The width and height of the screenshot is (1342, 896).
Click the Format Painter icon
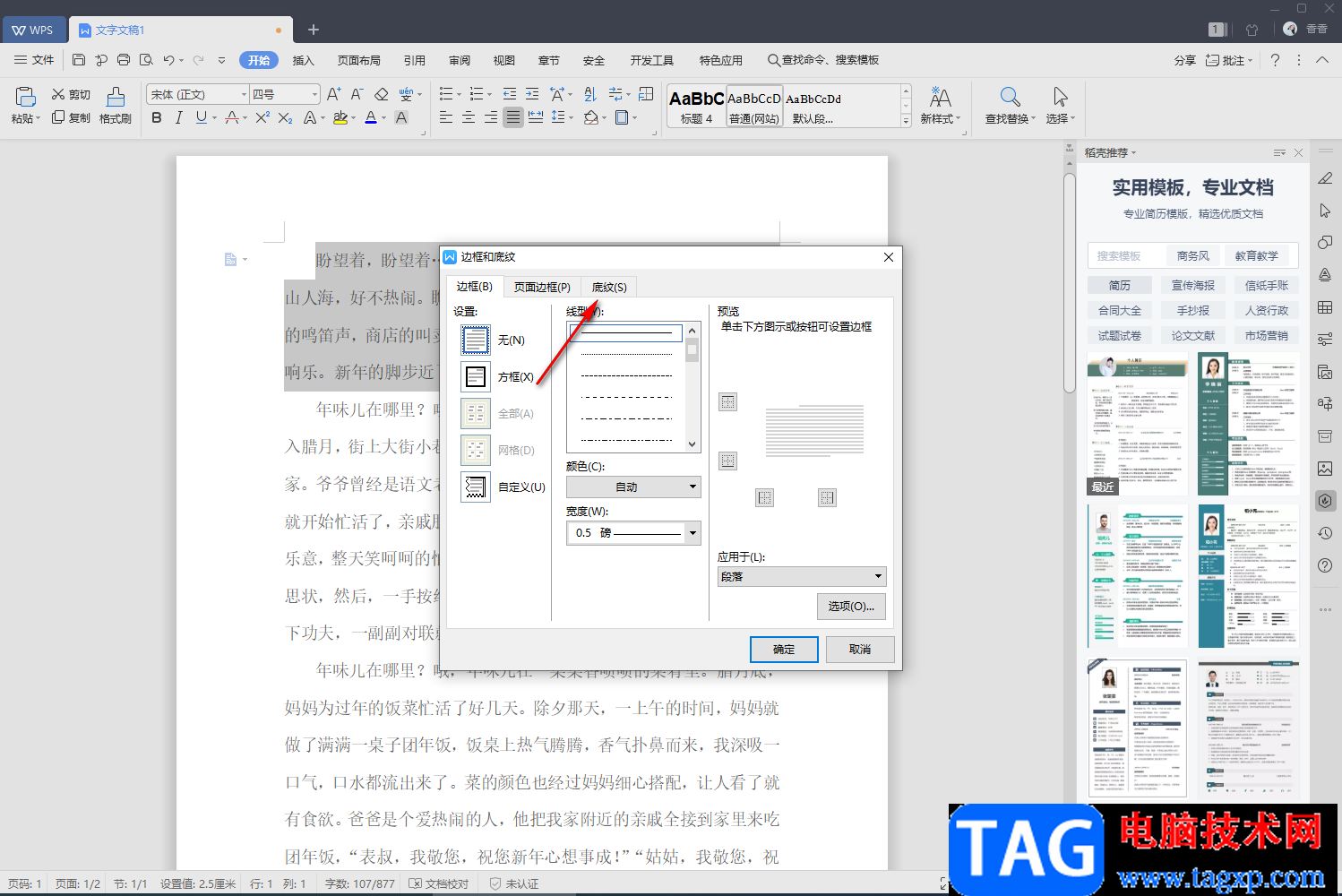pos(116,98)
